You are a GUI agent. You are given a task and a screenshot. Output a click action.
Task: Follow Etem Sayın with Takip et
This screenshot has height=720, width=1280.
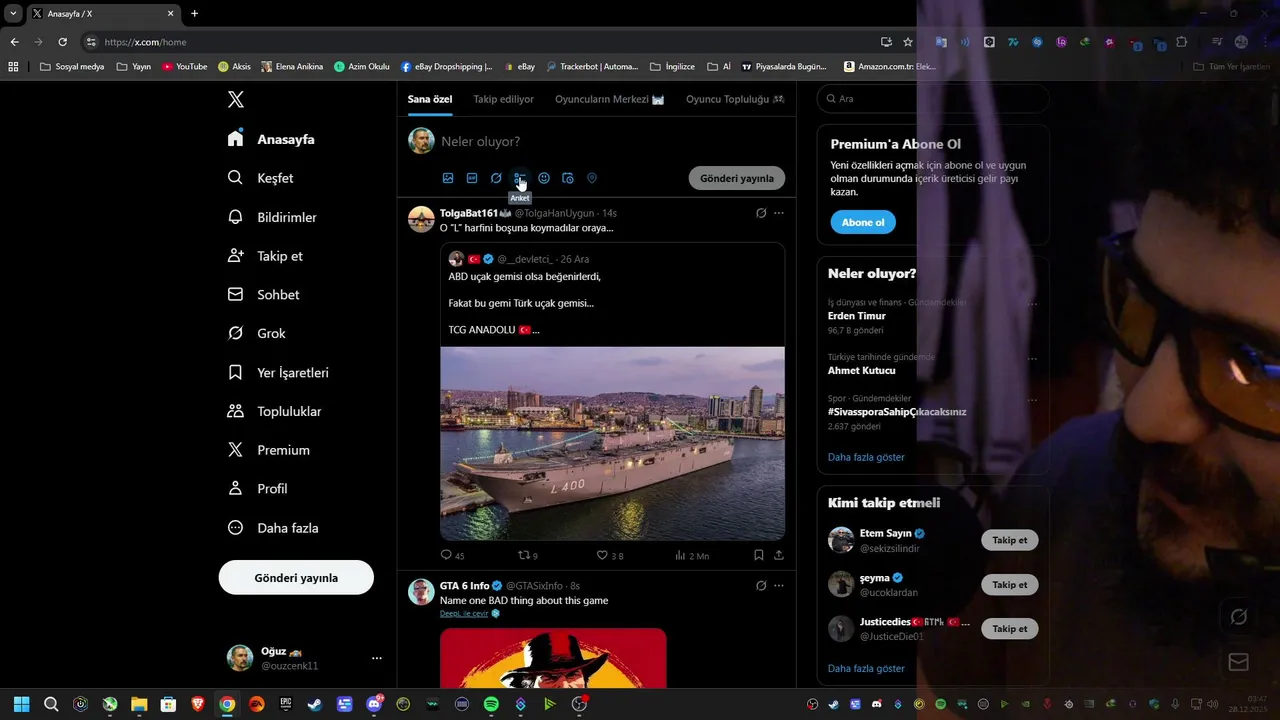[1010, 540]
